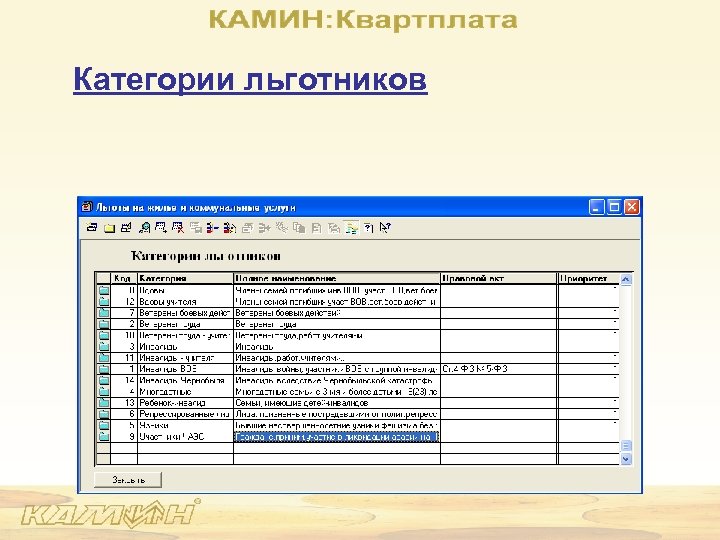Image resolution: width=720 pixels, height=540 pixels.
Task: Click the Закрыть button
Action: (128, 480)
